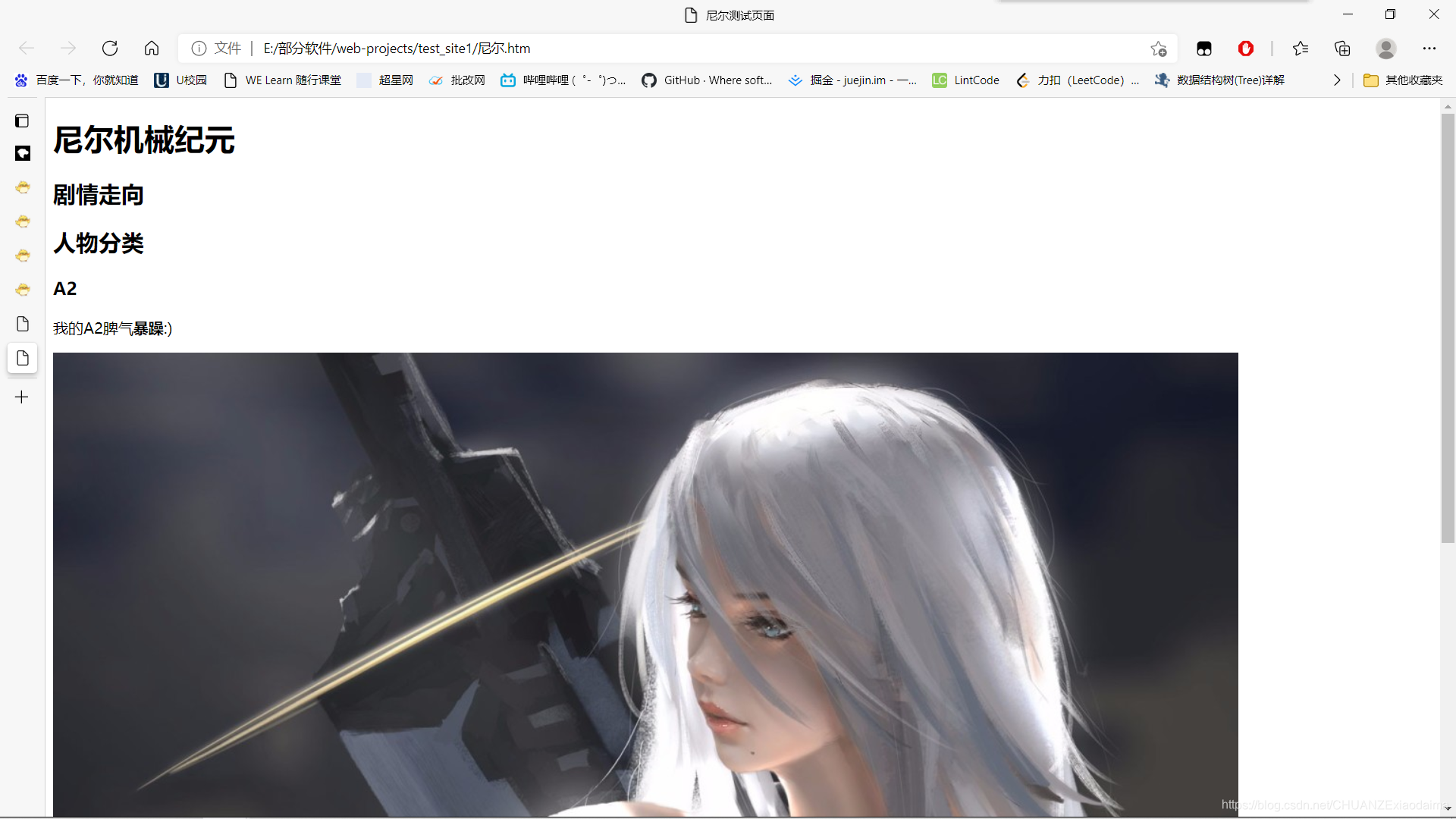Screen dimensions: 1456x819
Task: Select the second vertical tab with dark icon
Action: coord(23,154)
